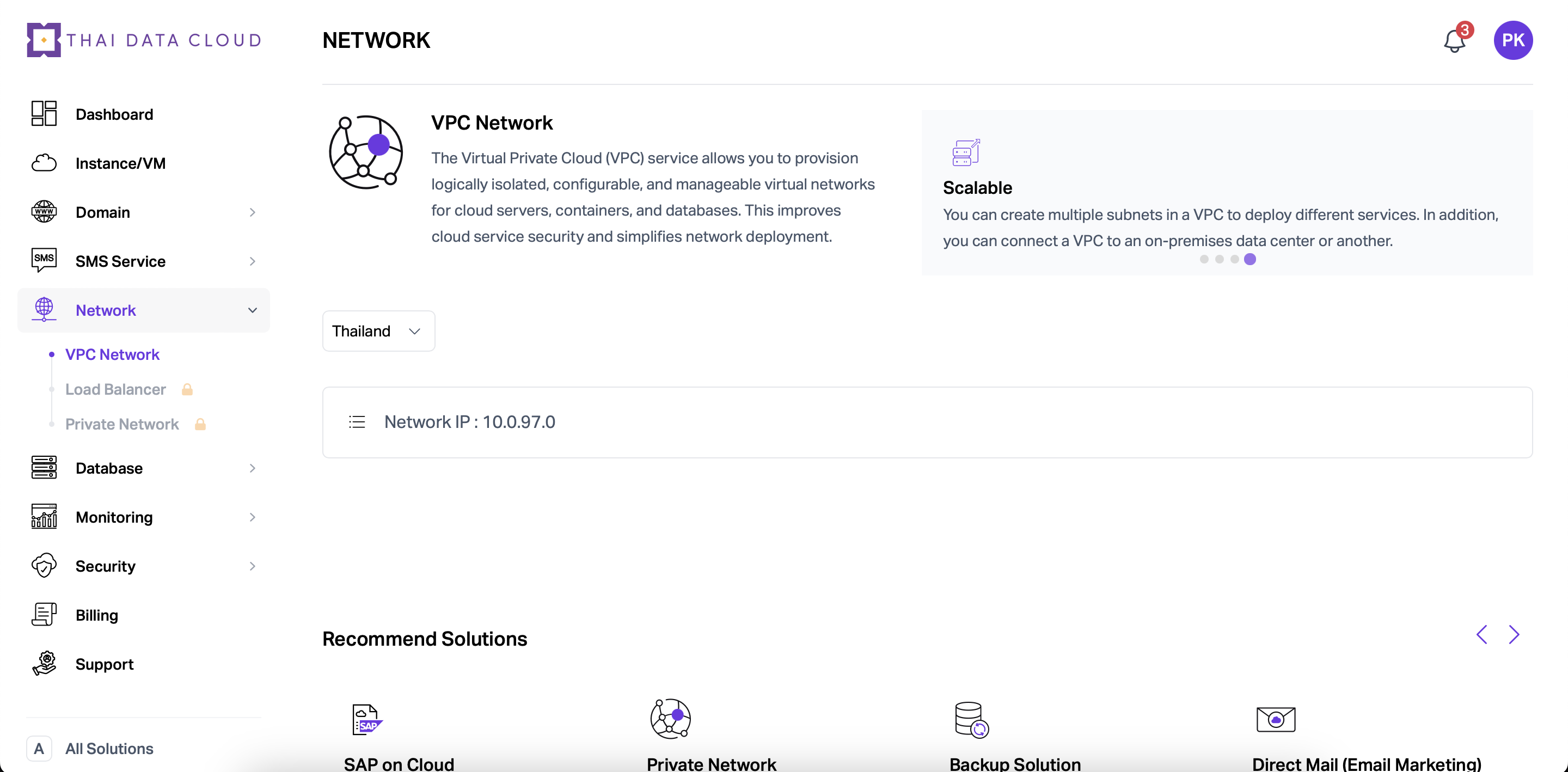Select the SAP on Cloud icon

[367, 719]
